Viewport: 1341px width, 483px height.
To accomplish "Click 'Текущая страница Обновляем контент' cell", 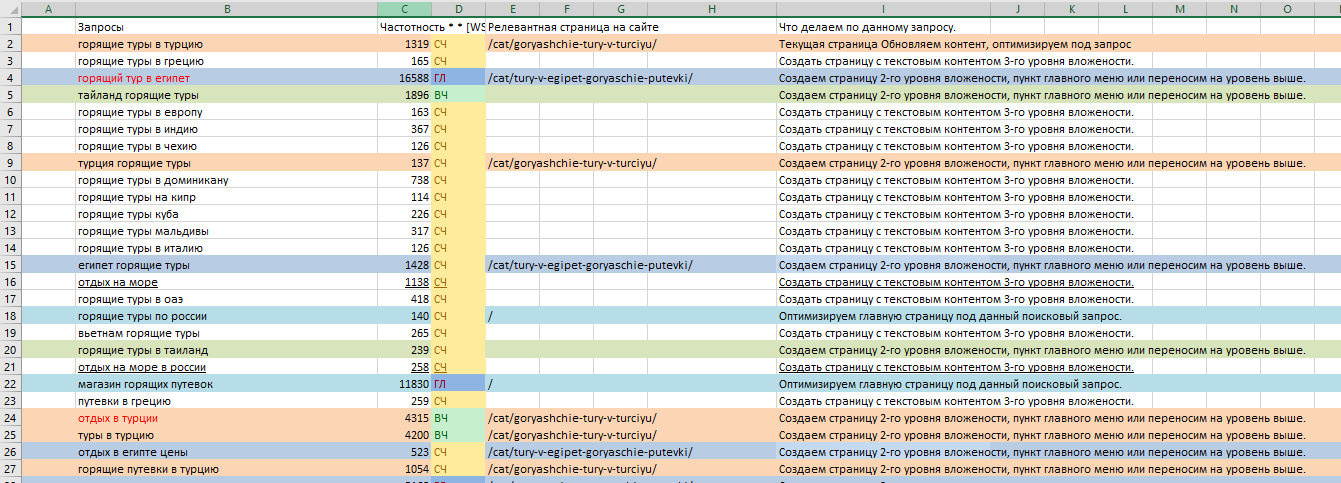I will coord(955,44).
